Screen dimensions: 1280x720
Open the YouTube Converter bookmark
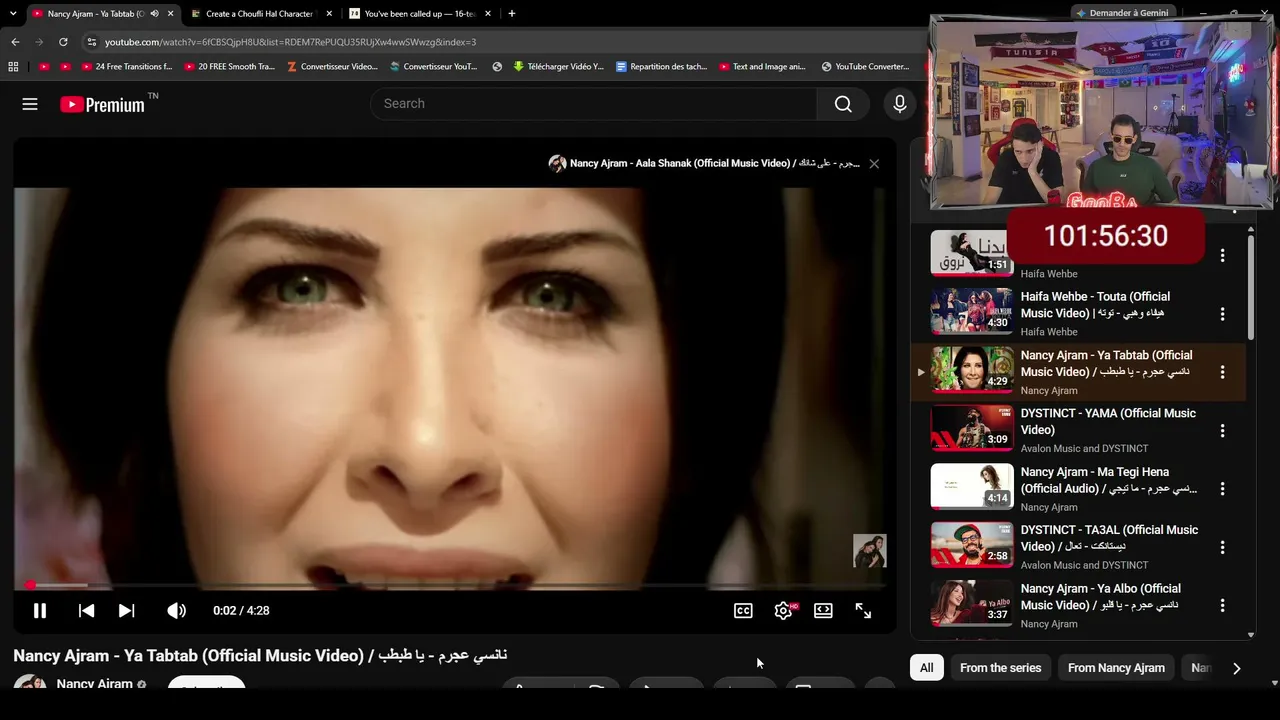865,67
